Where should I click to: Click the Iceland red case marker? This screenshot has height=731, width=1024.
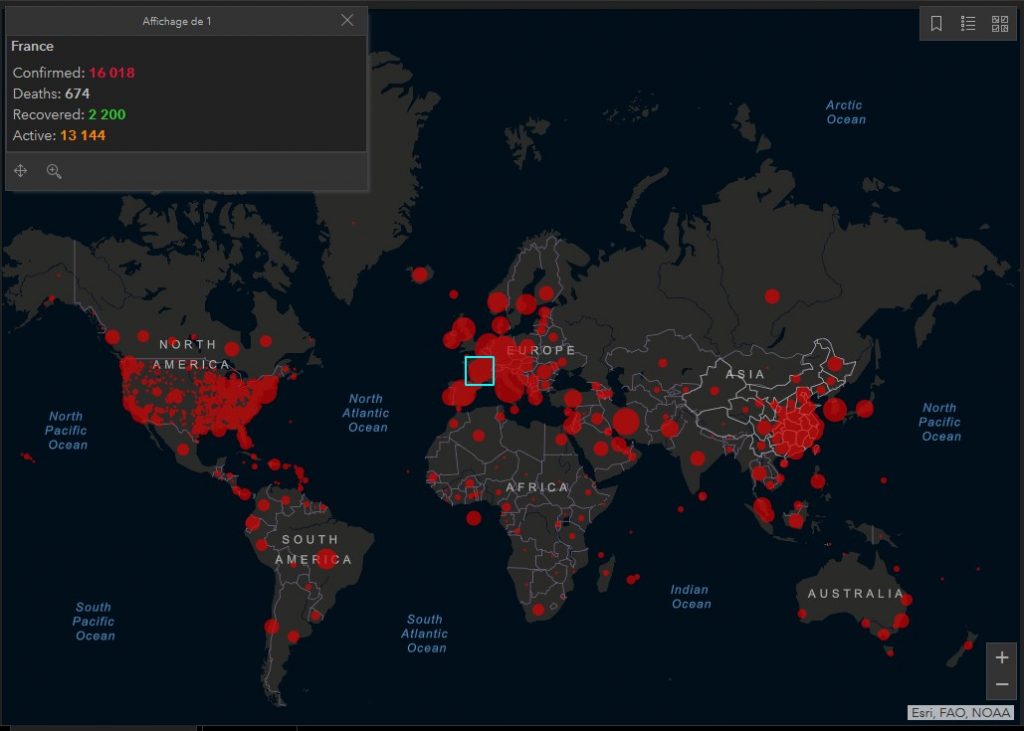tap(420, 274)
